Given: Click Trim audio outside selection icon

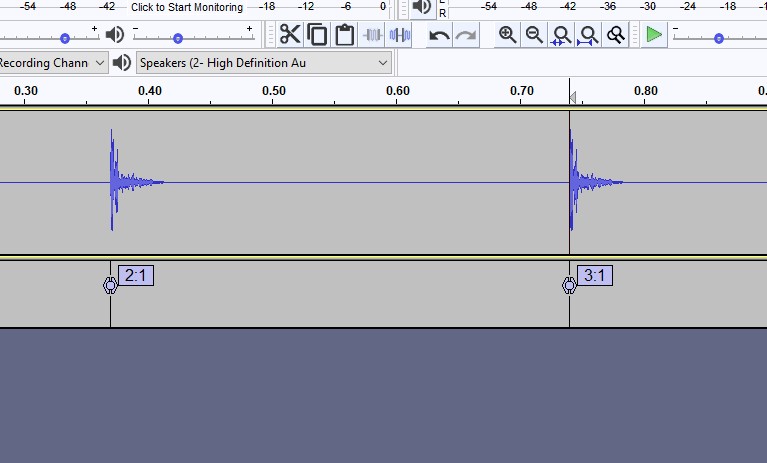Looking at the screenshot, I should coord(373,36).
